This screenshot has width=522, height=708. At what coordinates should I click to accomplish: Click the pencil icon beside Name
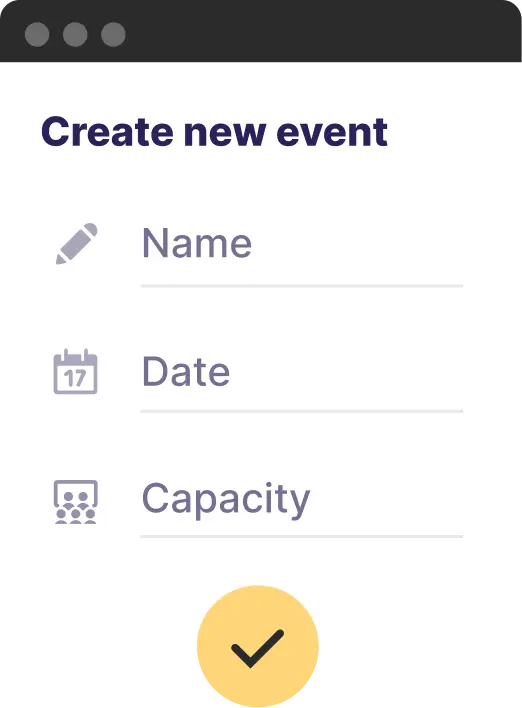(76, 243)
